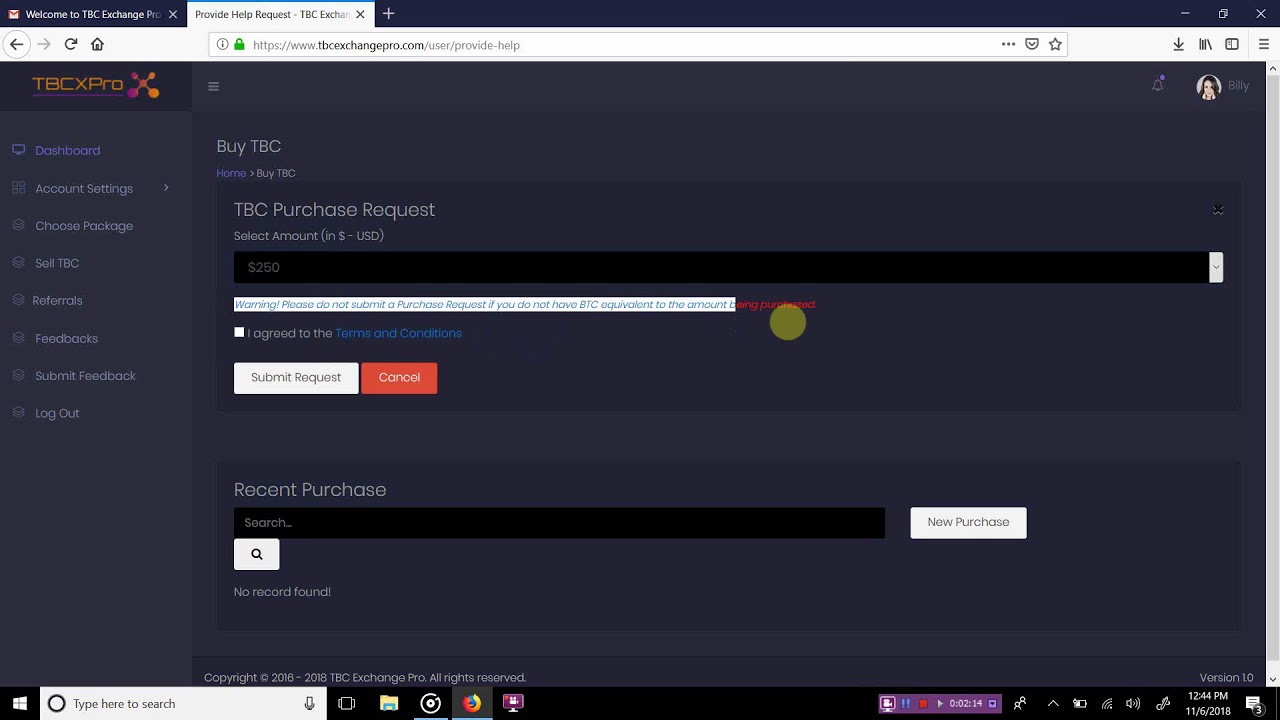Open the page actions three-dot menu
The image size is (1280, 720).
pos(1008,44)
